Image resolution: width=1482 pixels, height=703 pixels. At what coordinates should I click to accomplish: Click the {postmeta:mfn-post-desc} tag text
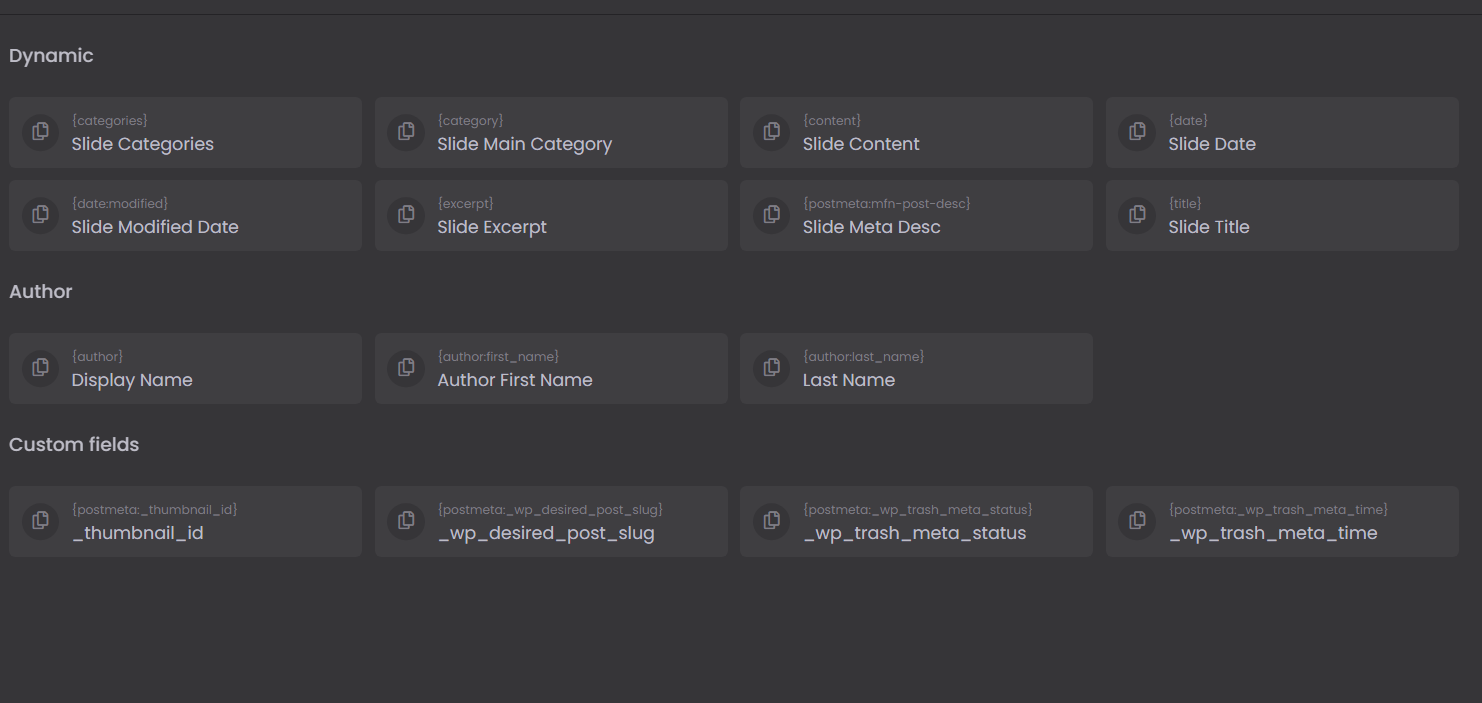coord(886,204)
